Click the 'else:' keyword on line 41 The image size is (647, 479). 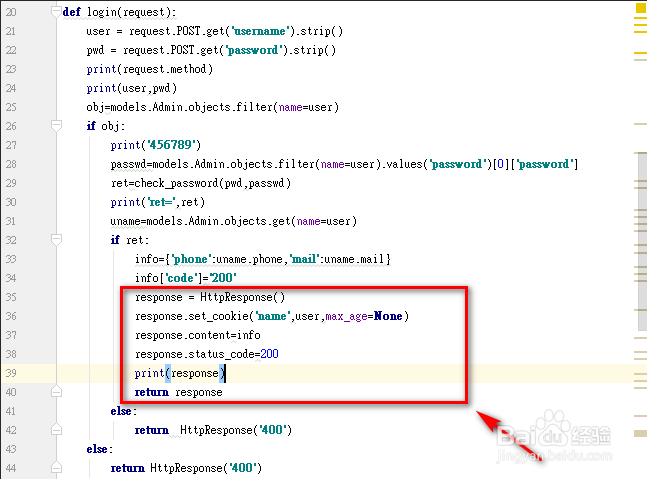123,411
